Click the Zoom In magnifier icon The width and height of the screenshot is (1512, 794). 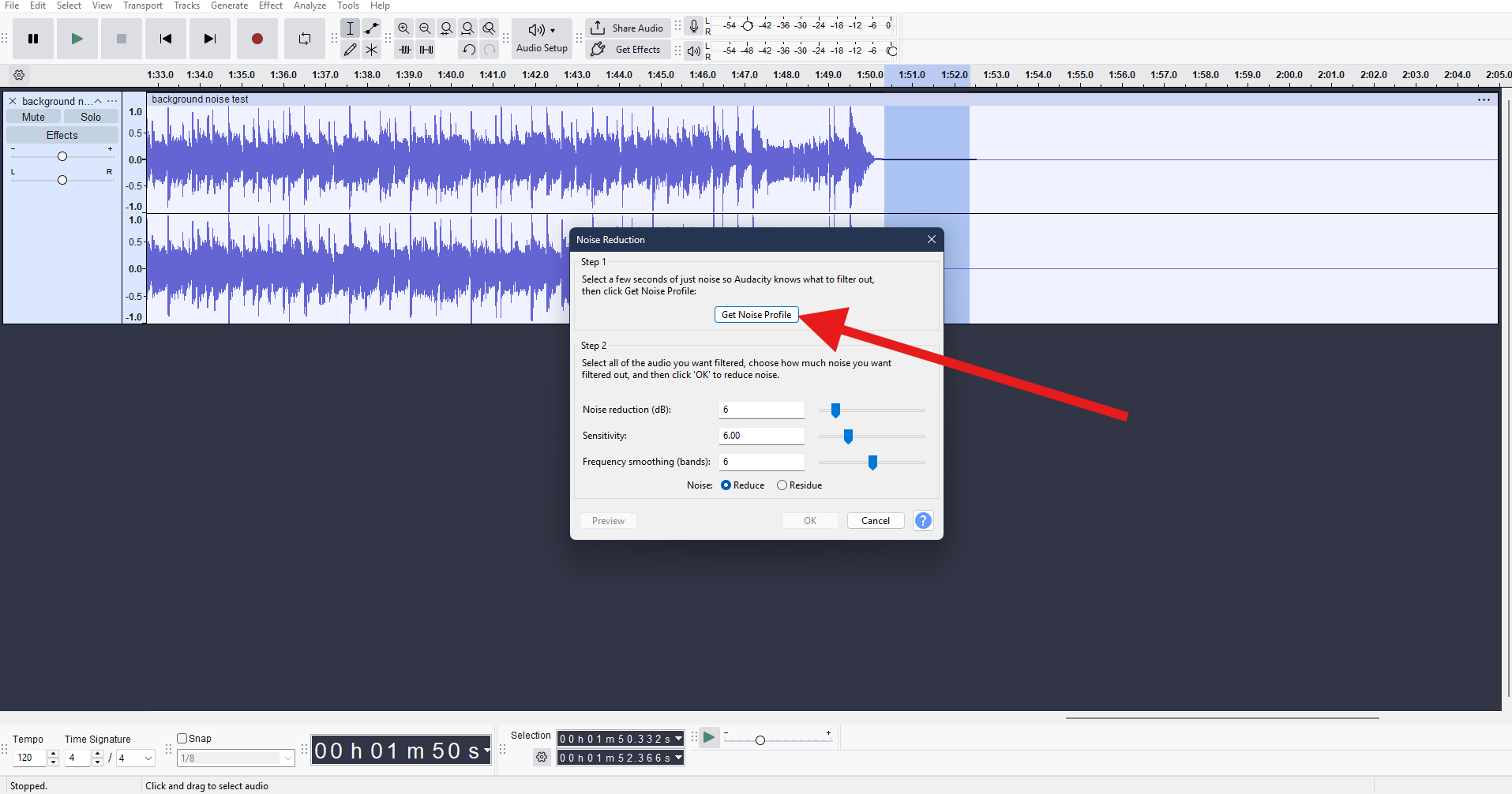pos(403,28)
